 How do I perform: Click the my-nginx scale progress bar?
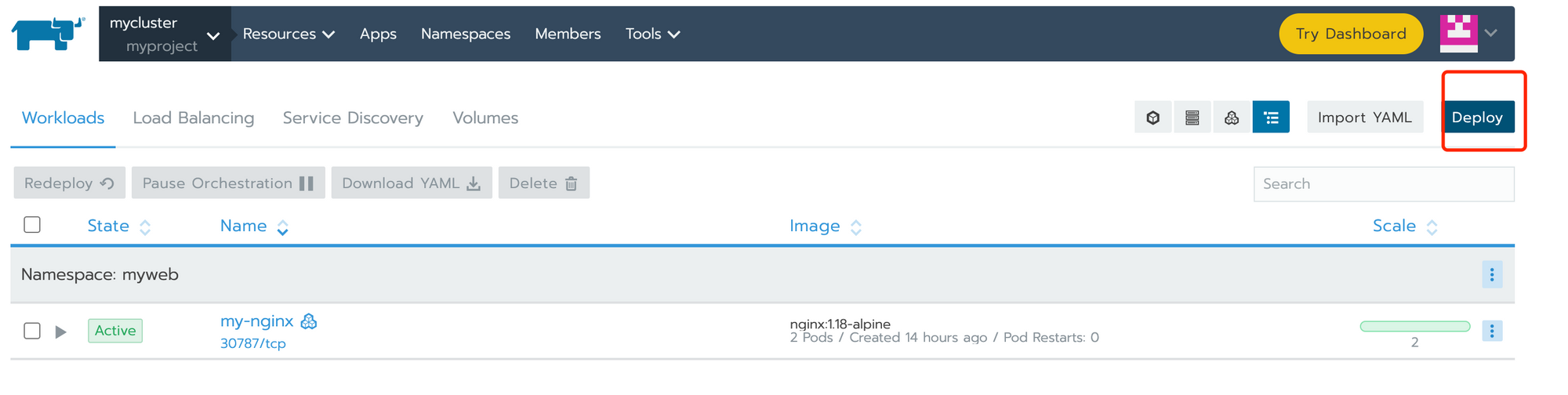[x=1415, y=327]
